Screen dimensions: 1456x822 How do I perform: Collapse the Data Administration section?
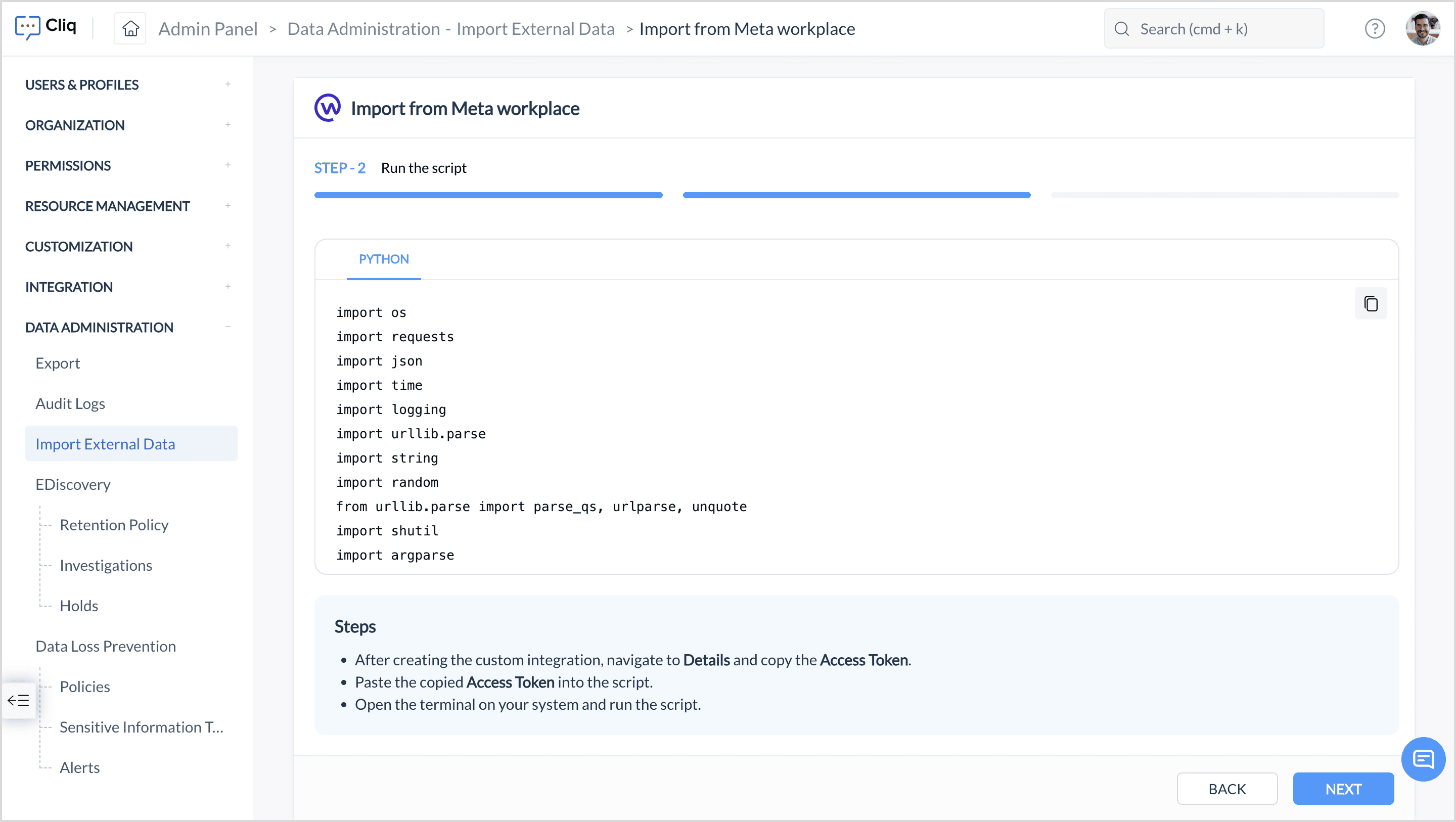pos(228,327)
